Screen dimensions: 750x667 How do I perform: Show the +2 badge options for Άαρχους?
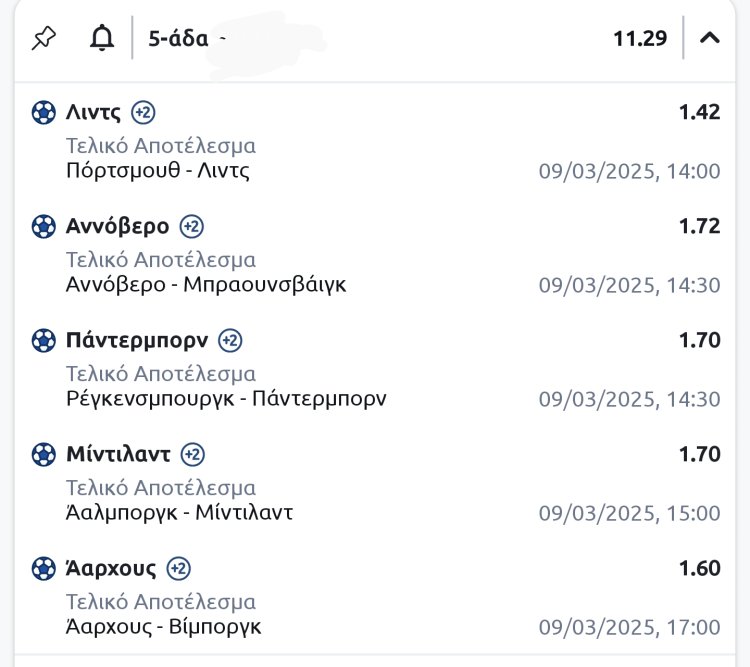(178, 569)
